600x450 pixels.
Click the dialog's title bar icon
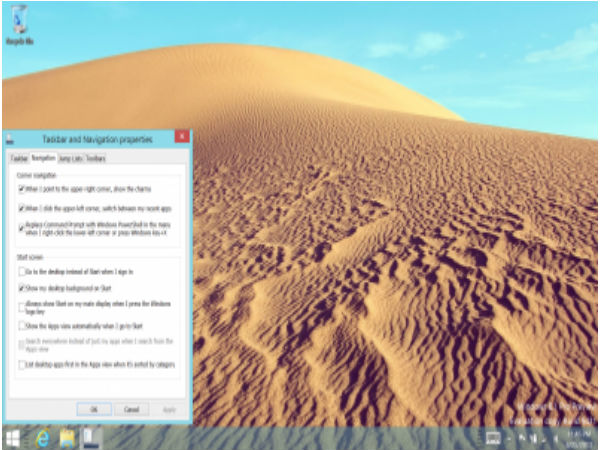(x=10, y=140)
